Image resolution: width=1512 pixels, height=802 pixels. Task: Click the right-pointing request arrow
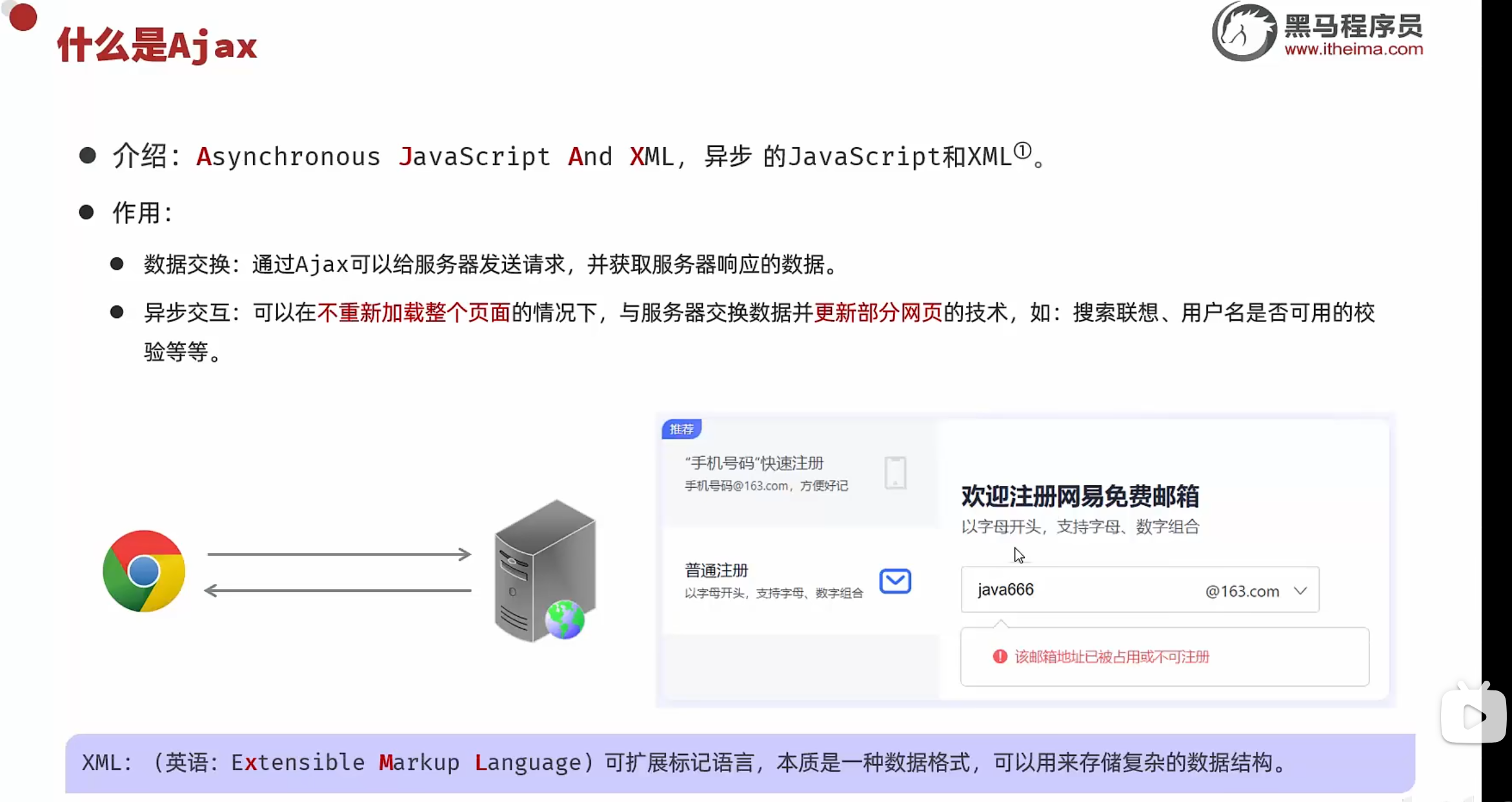point(339,554)
